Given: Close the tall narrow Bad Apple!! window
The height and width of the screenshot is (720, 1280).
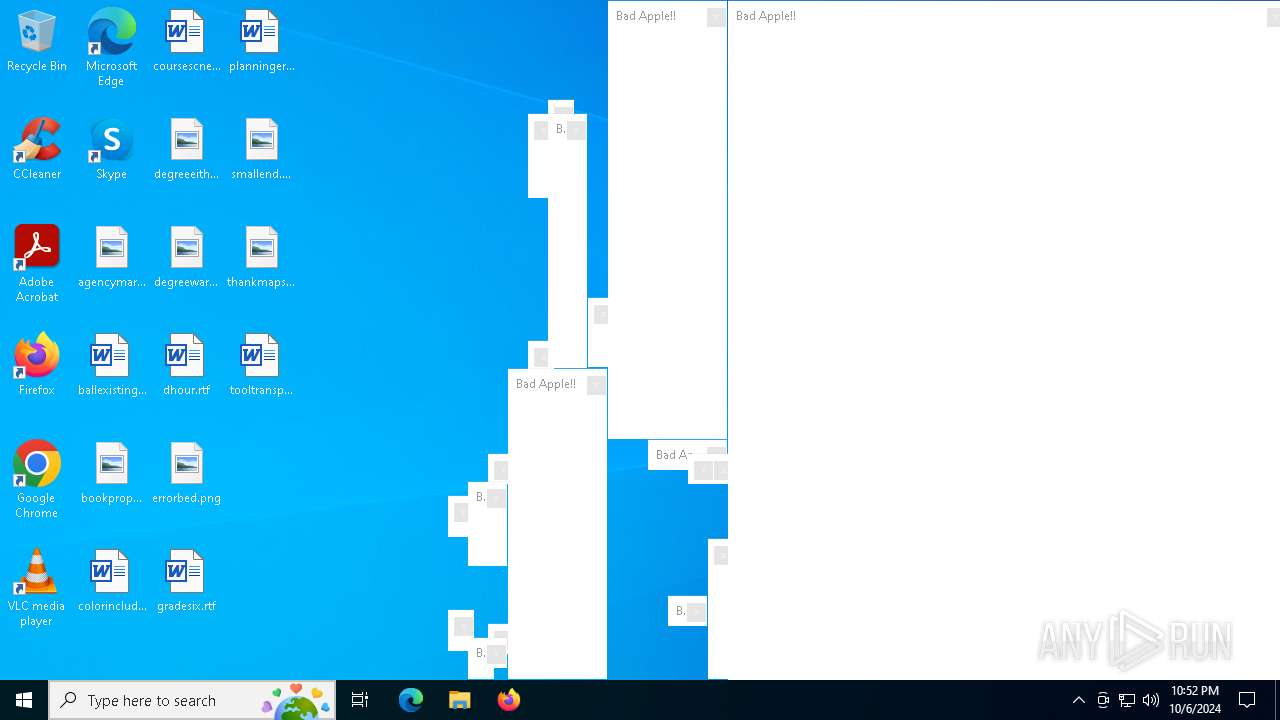Looking at the screenshot, I should tap(716, 17).
